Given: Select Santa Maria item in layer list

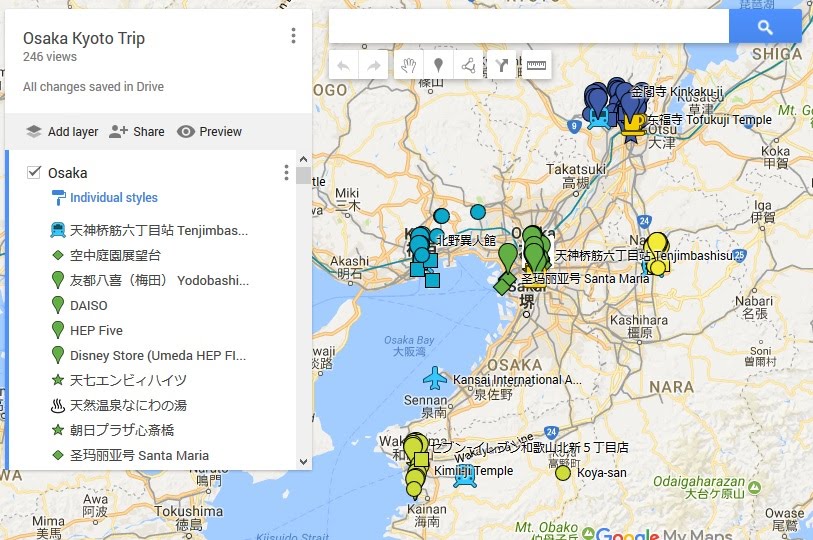Looking at the screenshot, I should (x=139, y=455).
